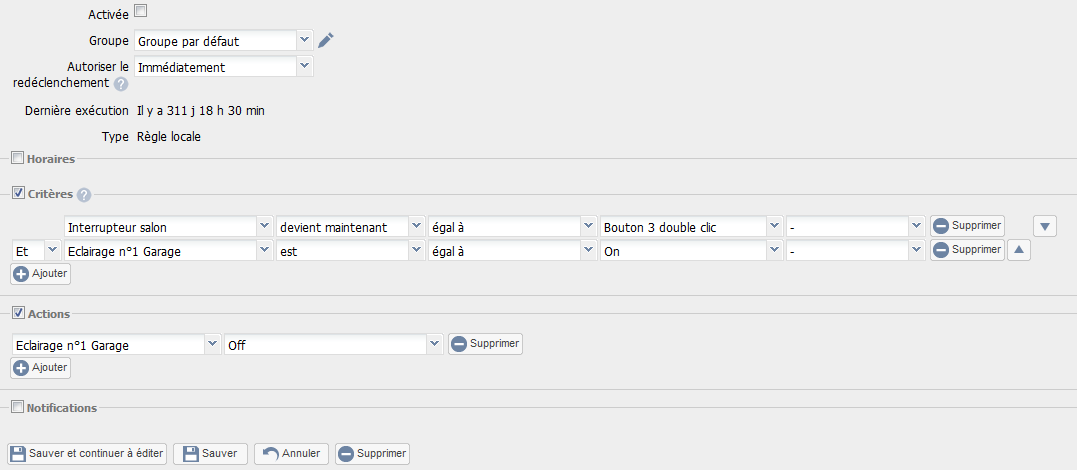Uncheck the Actions section checkbox
The height and width of the screenshot is (470, 1077).
[x=18, y=313]
